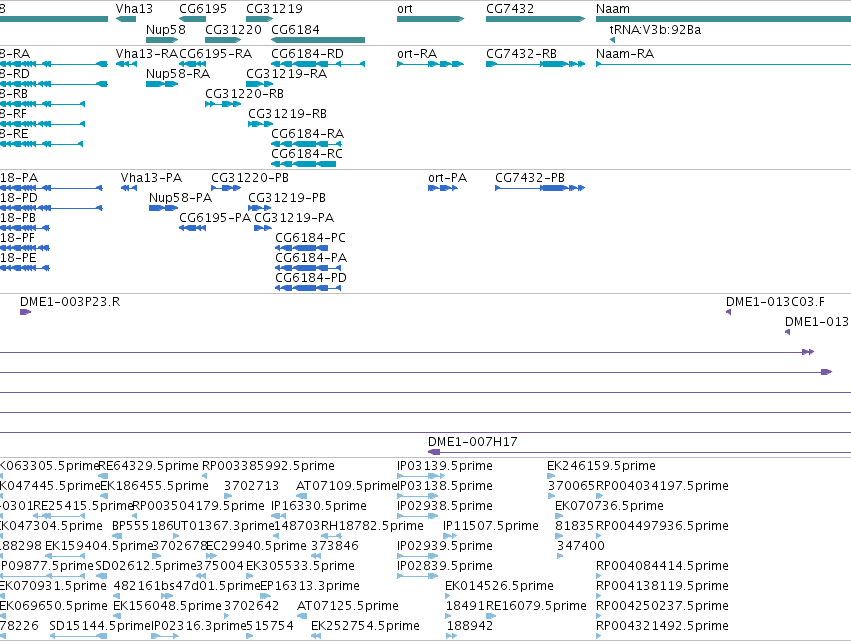Select the Vha13-PA protein label
This screenshot has height=641, width=851.
[151, 178]
